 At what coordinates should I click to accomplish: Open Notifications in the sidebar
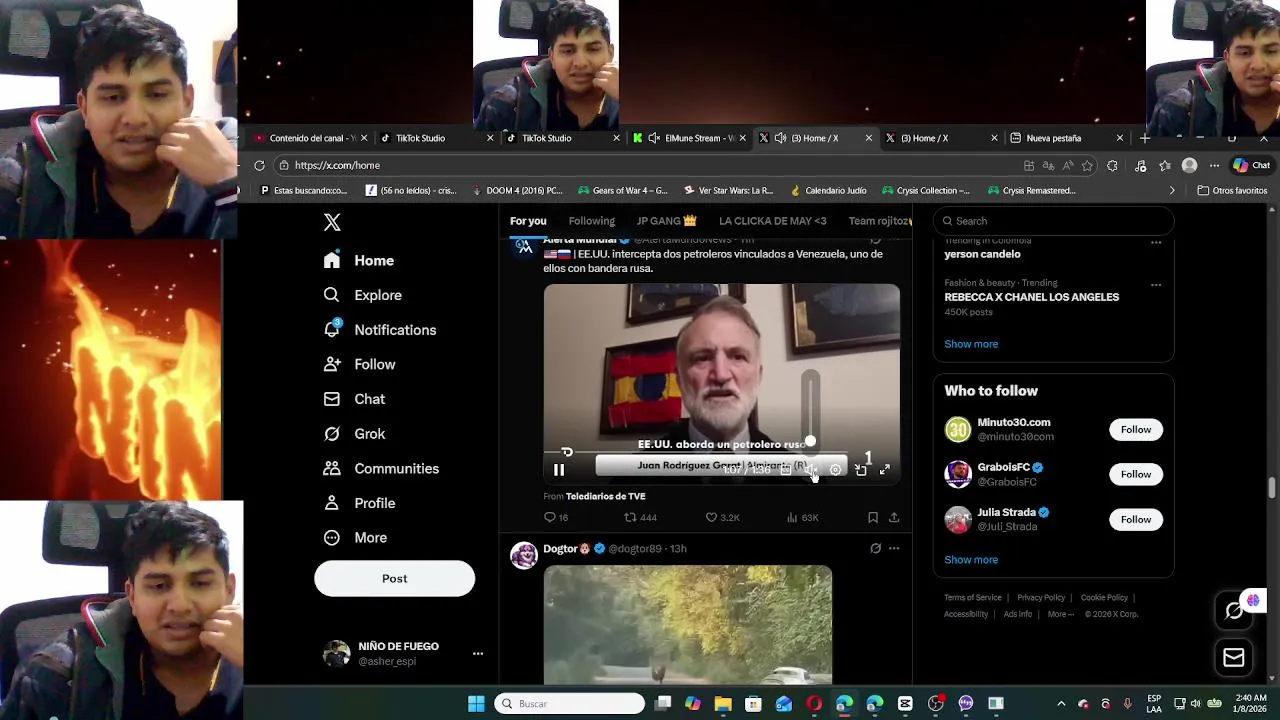click(x=380, y=330)
